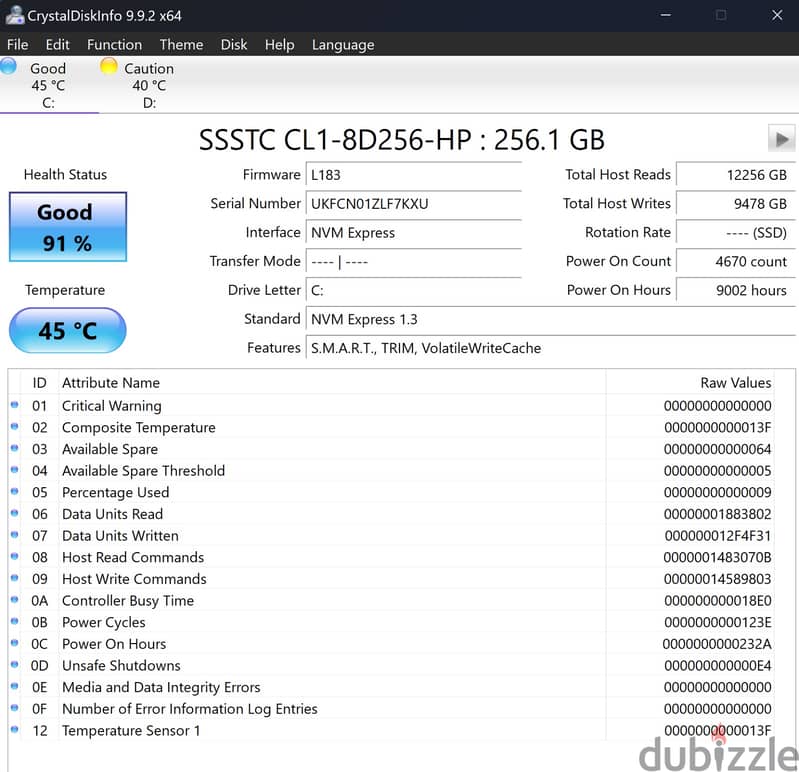799x772 pixels.
Task: Click Total Host Reads value 12256 GB
Action: coord(735,175)
